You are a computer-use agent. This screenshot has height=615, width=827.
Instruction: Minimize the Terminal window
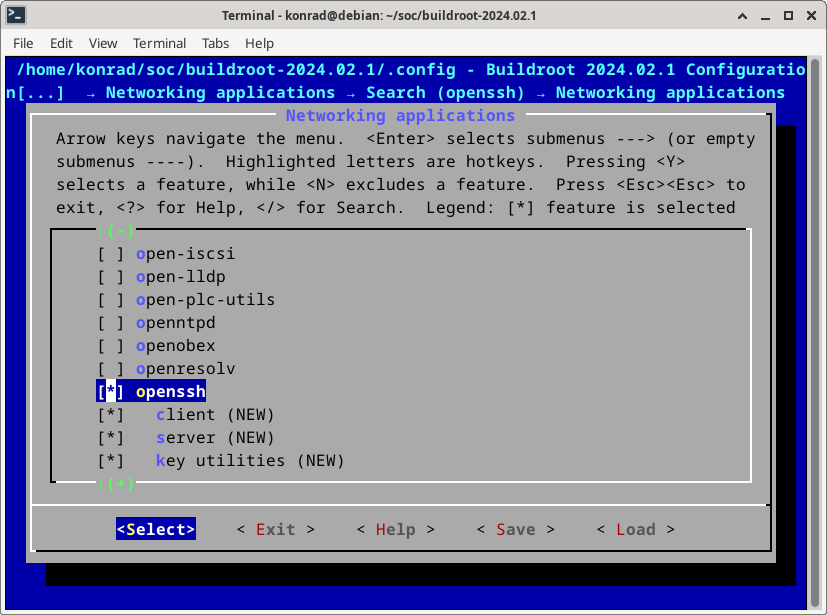pyautogui.click(x=765, y=16)
